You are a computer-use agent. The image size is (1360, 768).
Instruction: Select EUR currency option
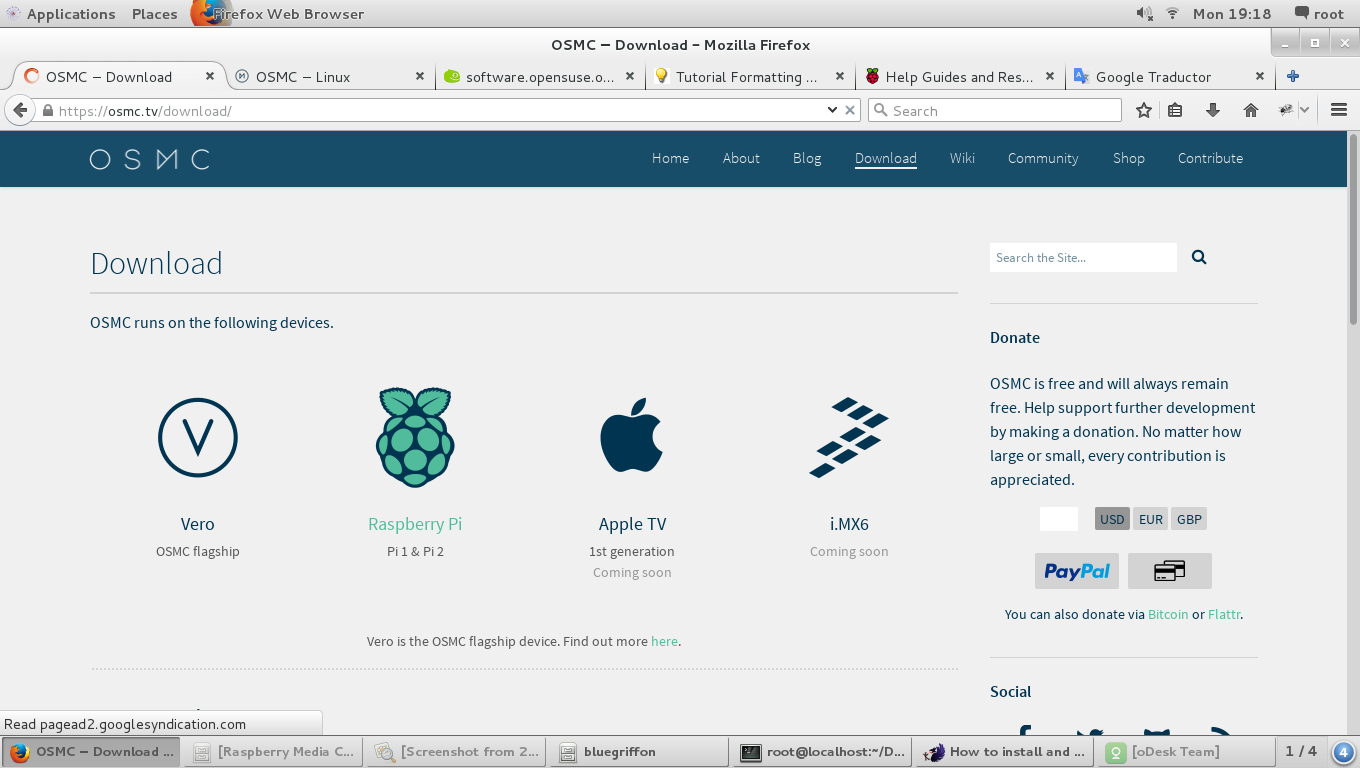coord(1151,519)
